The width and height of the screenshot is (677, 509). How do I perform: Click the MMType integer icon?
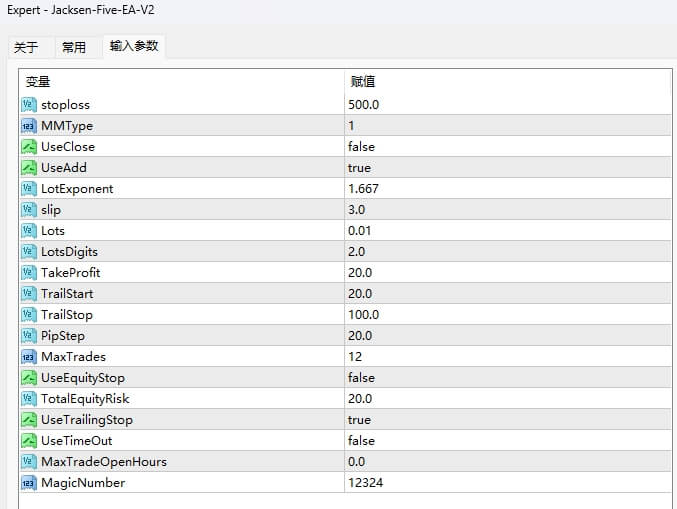pos(29,126)
